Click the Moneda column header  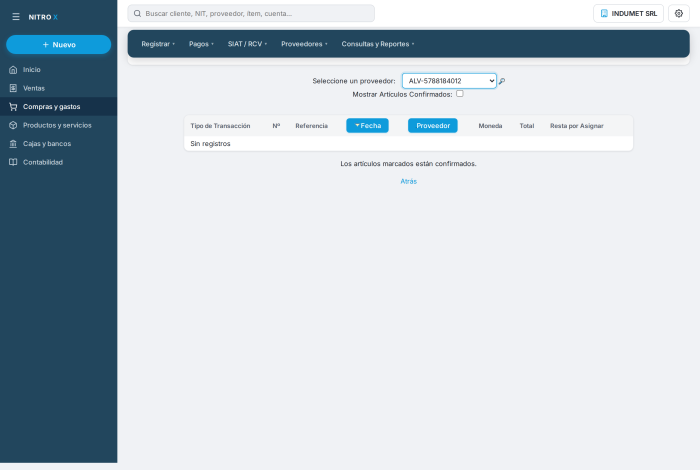490,126
